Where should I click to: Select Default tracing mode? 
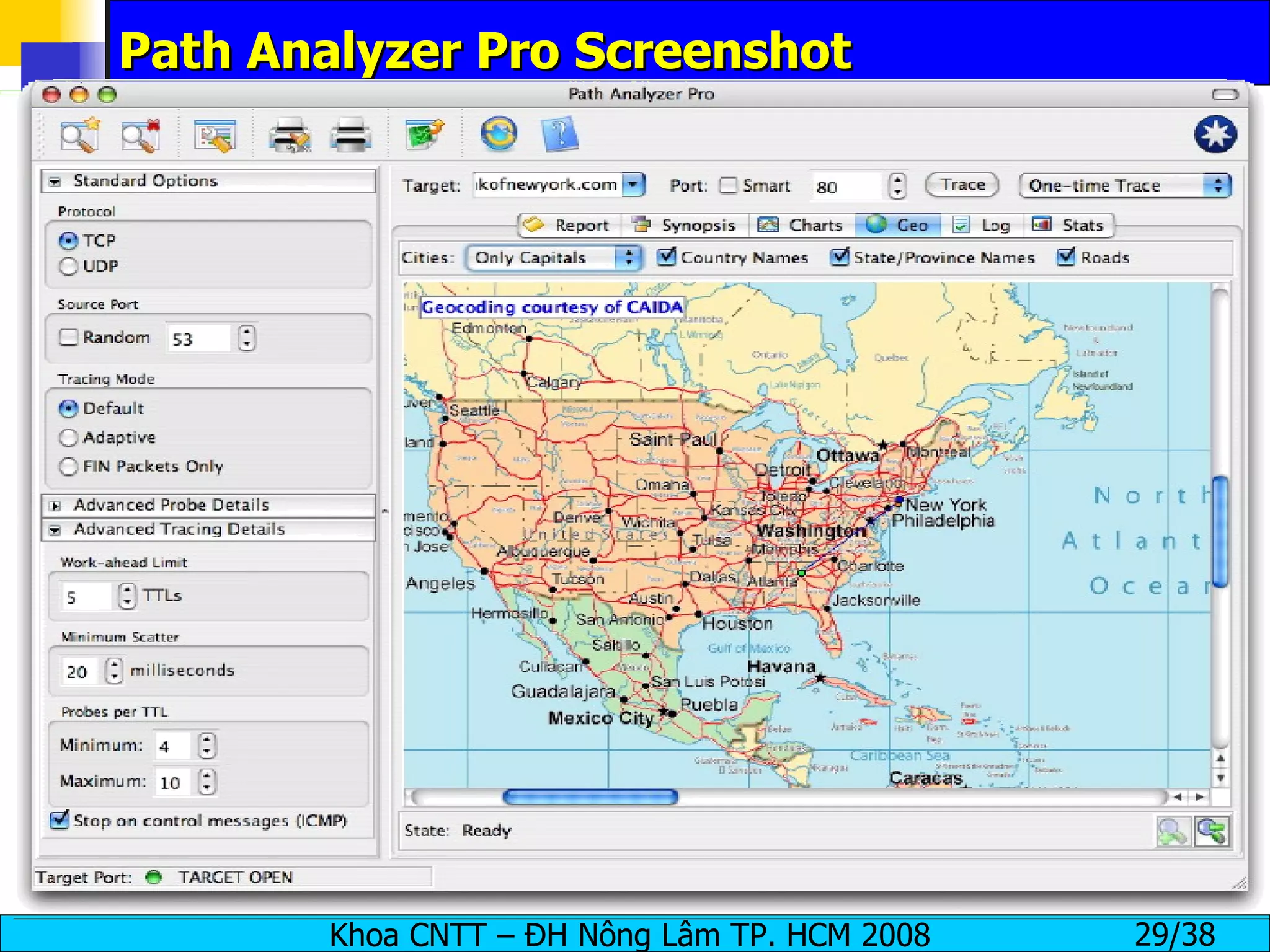pos(68,408)
